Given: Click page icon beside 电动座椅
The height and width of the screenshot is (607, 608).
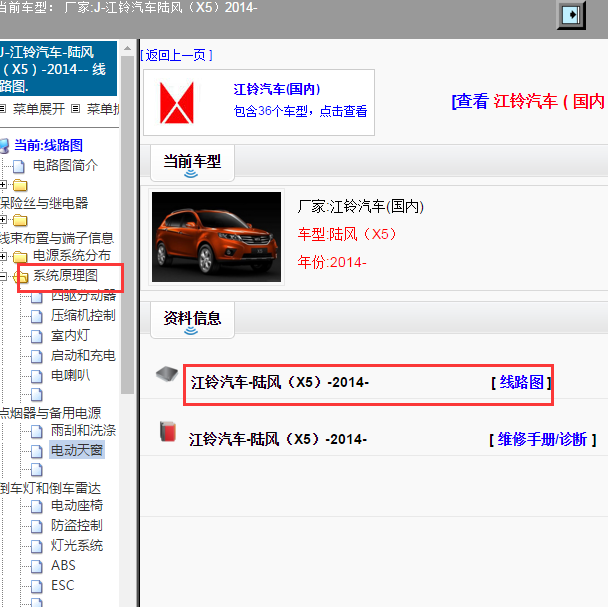Looking at the screenshot, I should tap(36, 506).
